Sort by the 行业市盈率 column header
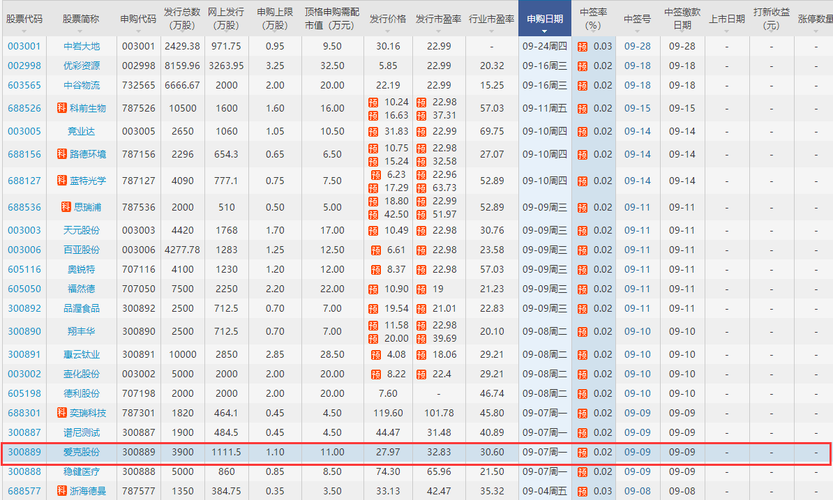The image size is (833, 500). (x=491, y=19)
